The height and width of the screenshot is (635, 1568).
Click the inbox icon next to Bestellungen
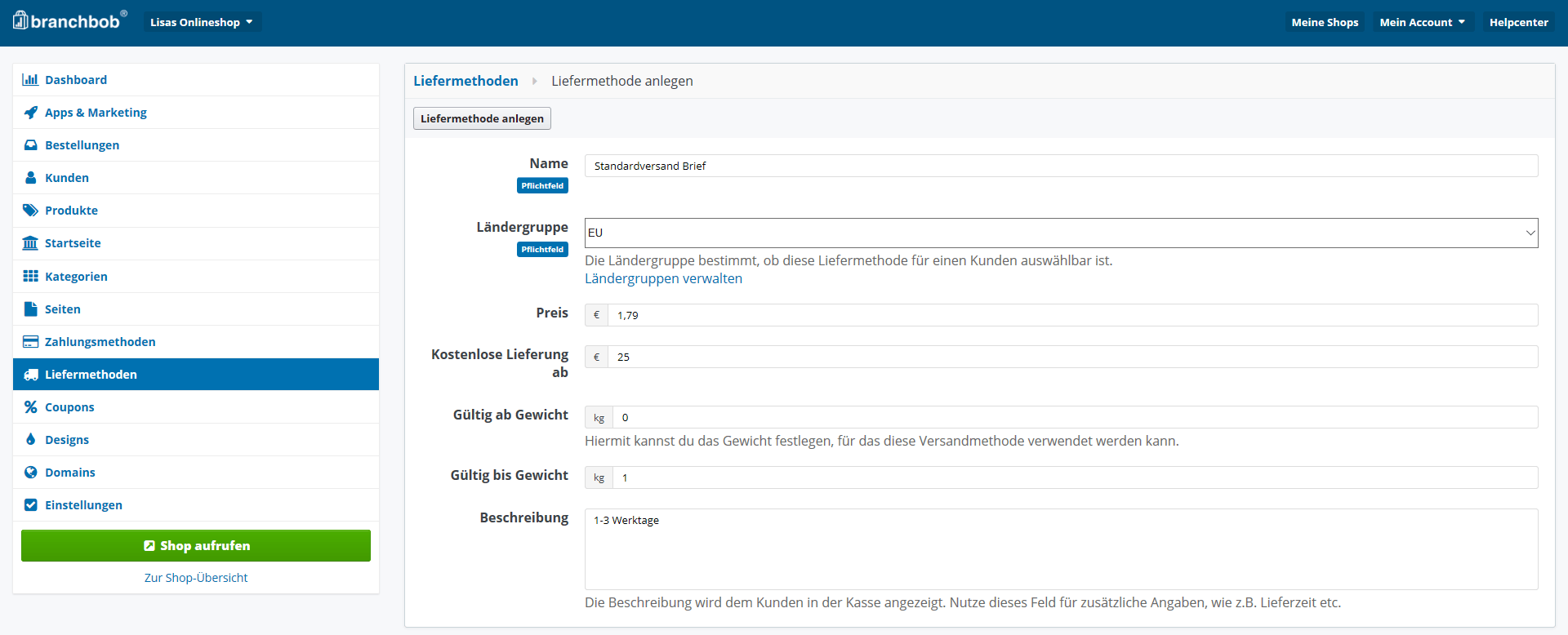30,145
